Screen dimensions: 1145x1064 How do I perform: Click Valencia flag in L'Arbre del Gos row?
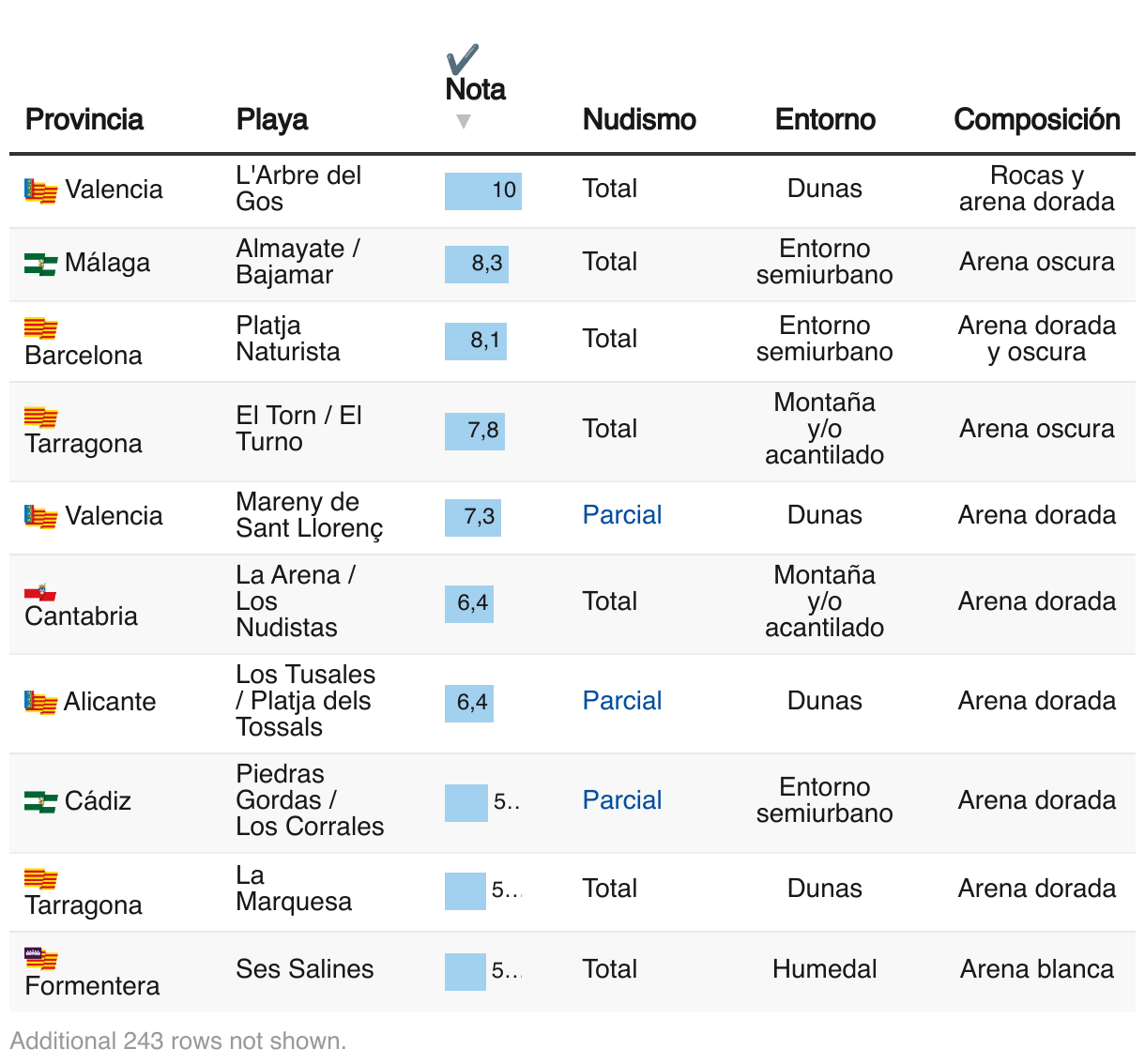point(40,190)
